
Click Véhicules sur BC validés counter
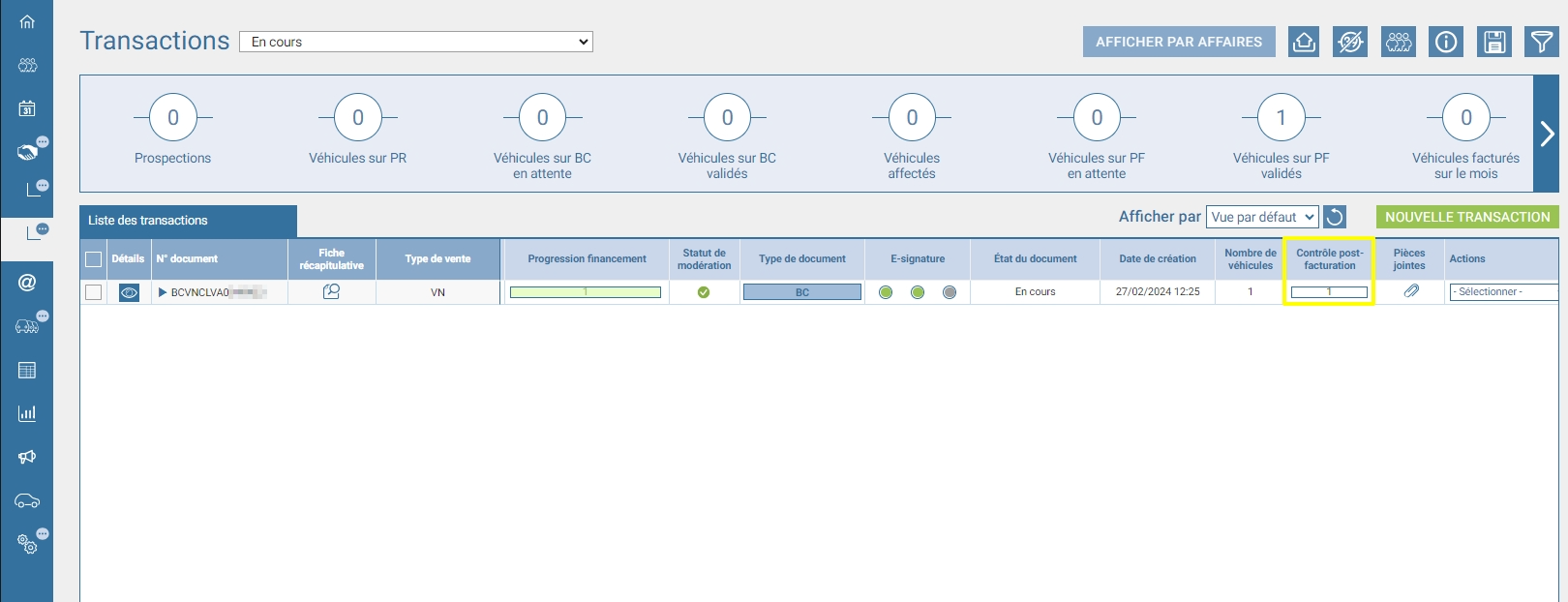[728, 137]
